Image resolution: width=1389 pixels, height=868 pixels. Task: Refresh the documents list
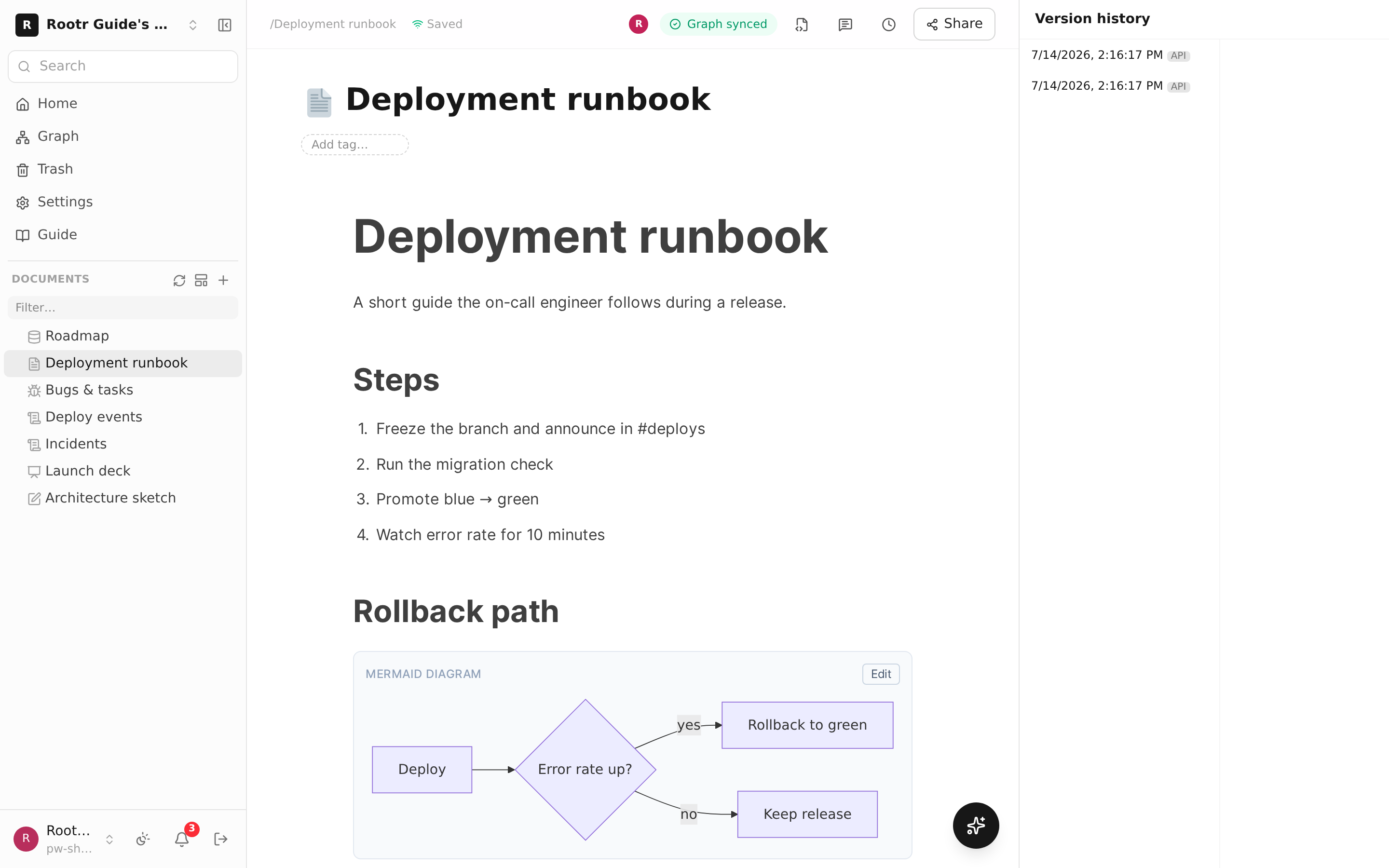click(179, 280)
